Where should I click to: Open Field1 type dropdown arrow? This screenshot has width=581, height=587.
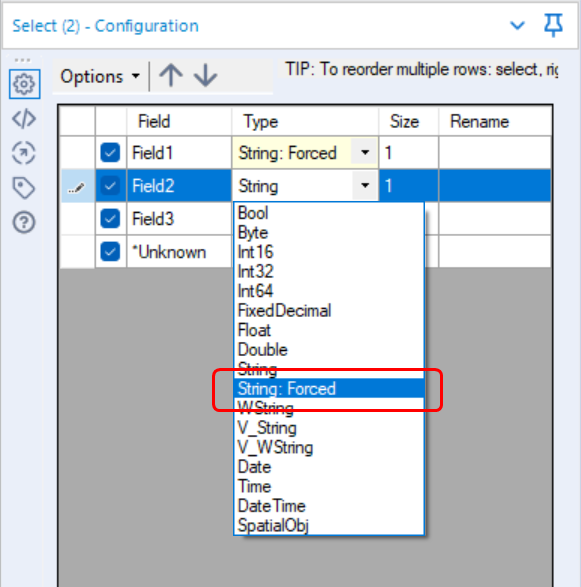[x=365, y=152]
